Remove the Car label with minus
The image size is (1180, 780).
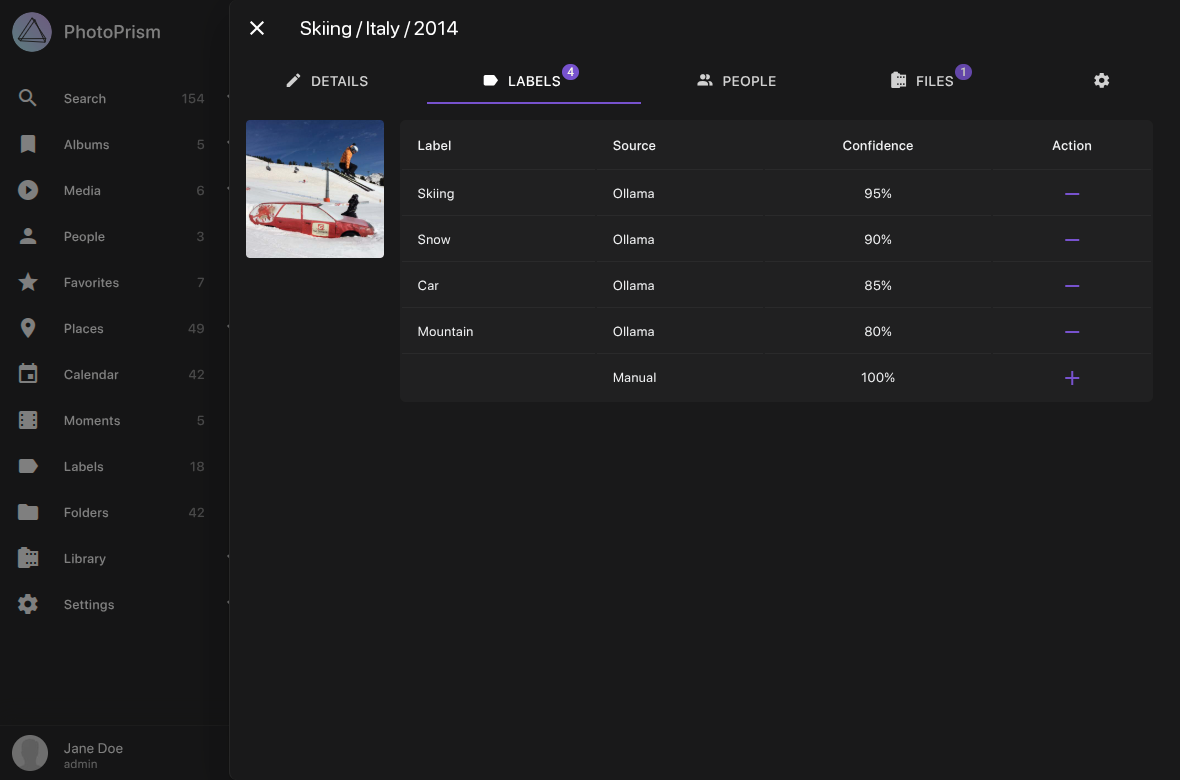coord(1071,286)
